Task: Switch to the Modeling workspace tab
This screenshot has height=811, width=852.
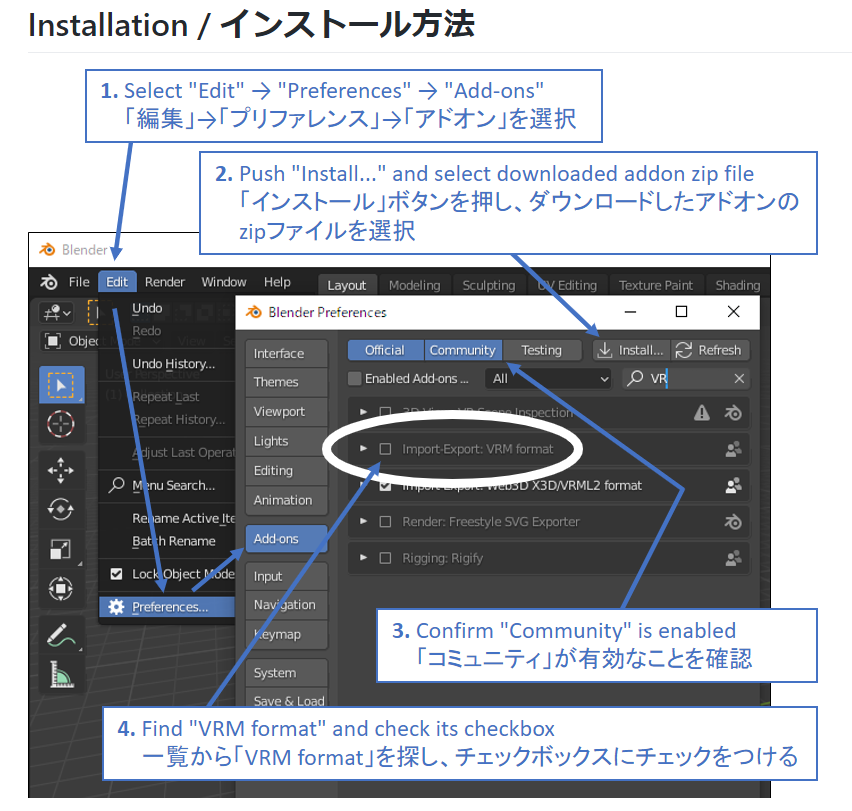Action: click(415, 285)
